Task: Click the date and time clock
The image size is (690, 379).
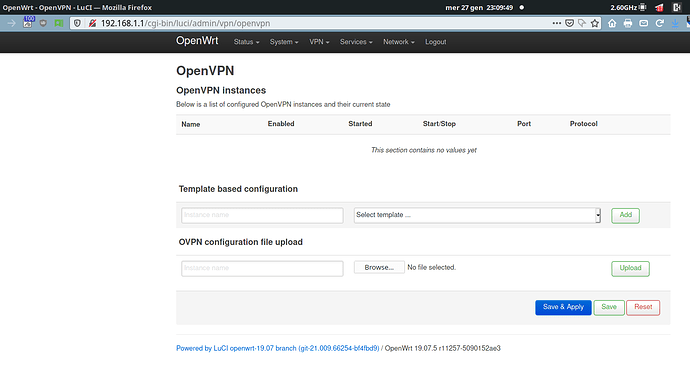Action: (479, 7)
